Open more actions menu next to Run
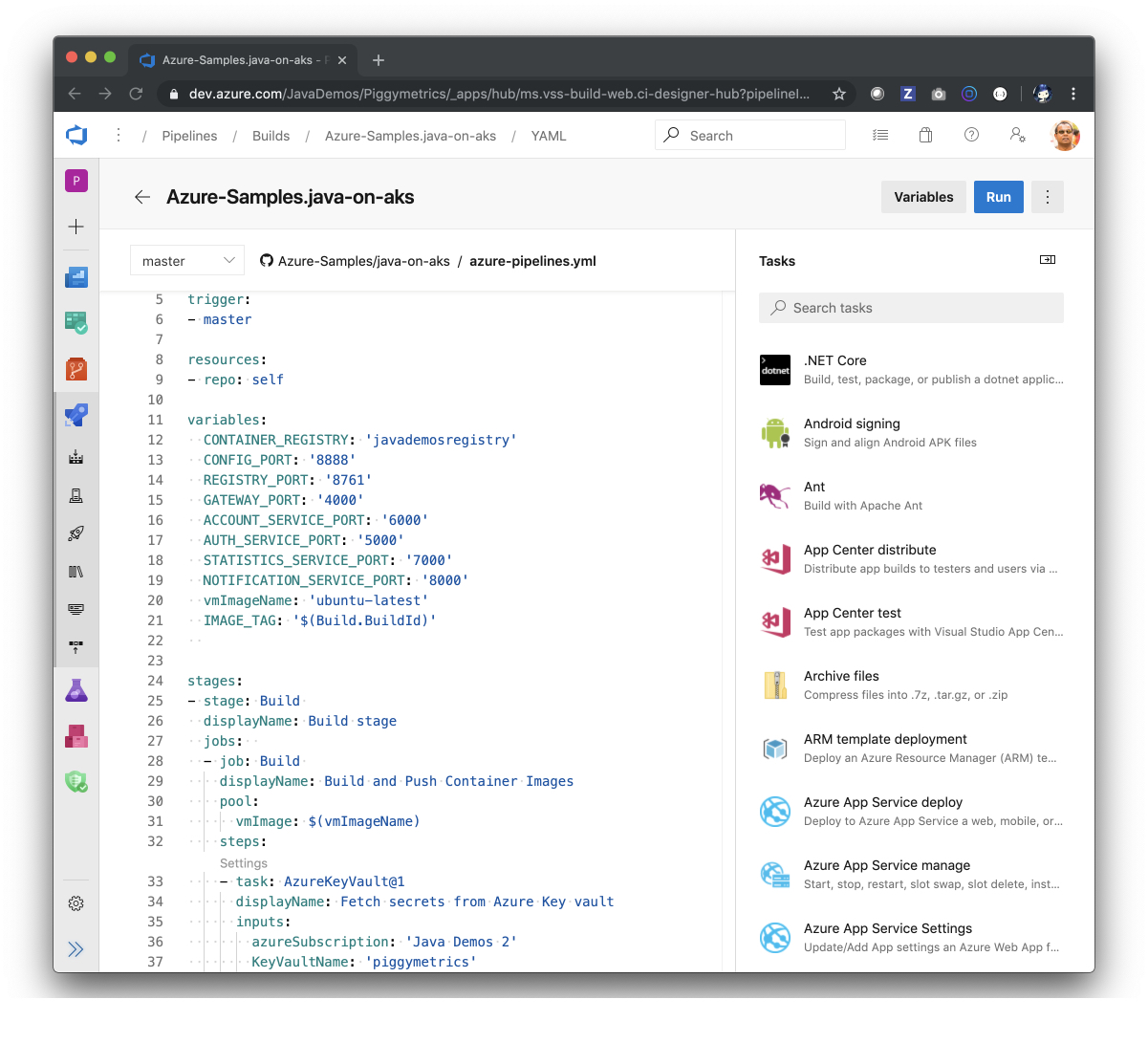 tap(1048, 197)
